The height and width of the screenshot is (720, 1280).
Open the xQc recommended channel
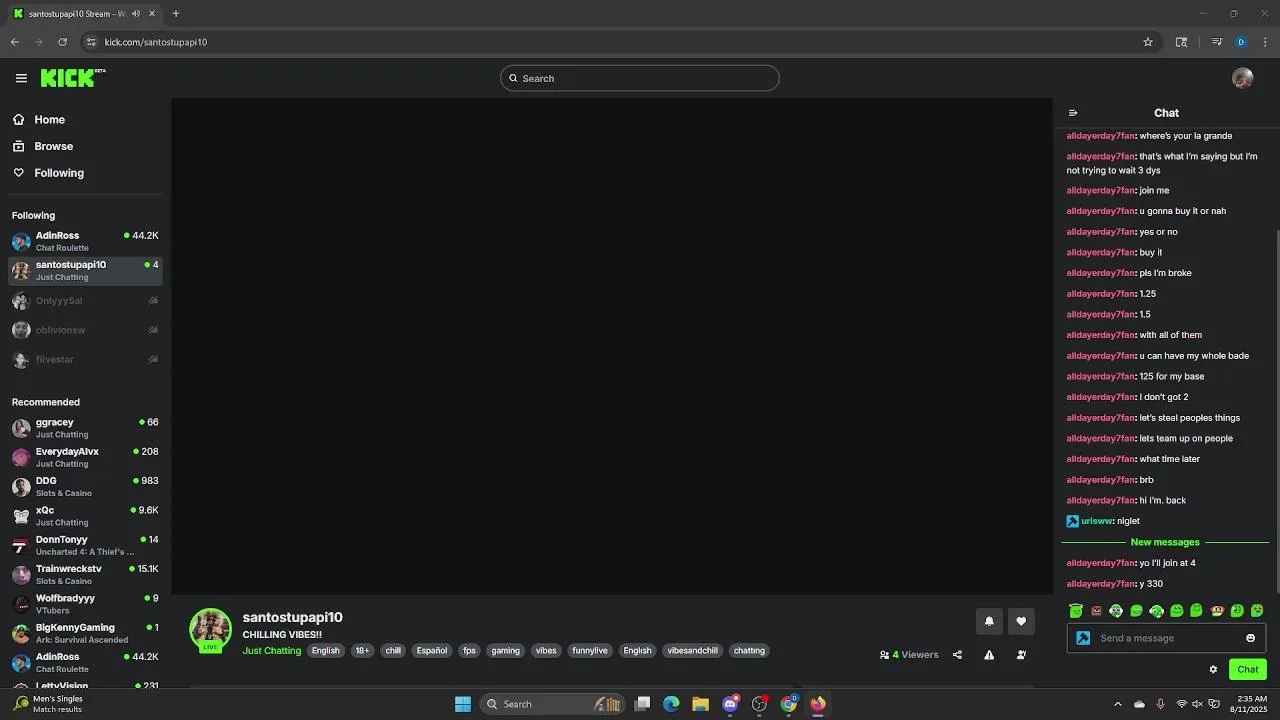click(x=85, y=516)
